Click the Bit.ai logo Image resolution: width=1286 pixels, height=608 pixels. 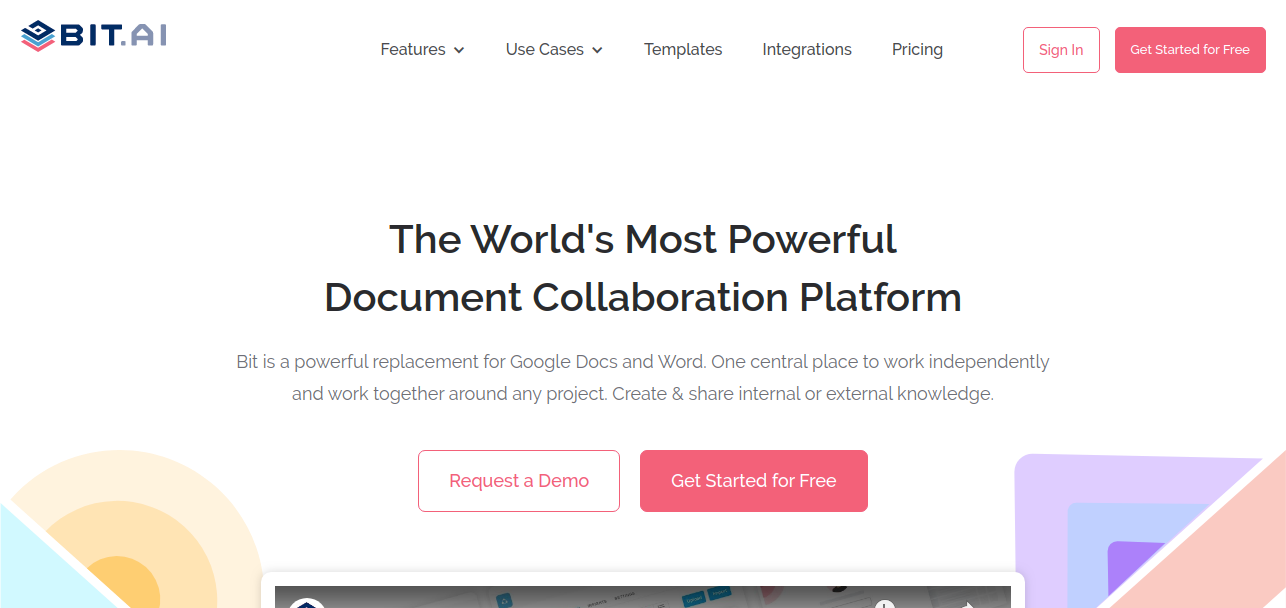[94, 36]
